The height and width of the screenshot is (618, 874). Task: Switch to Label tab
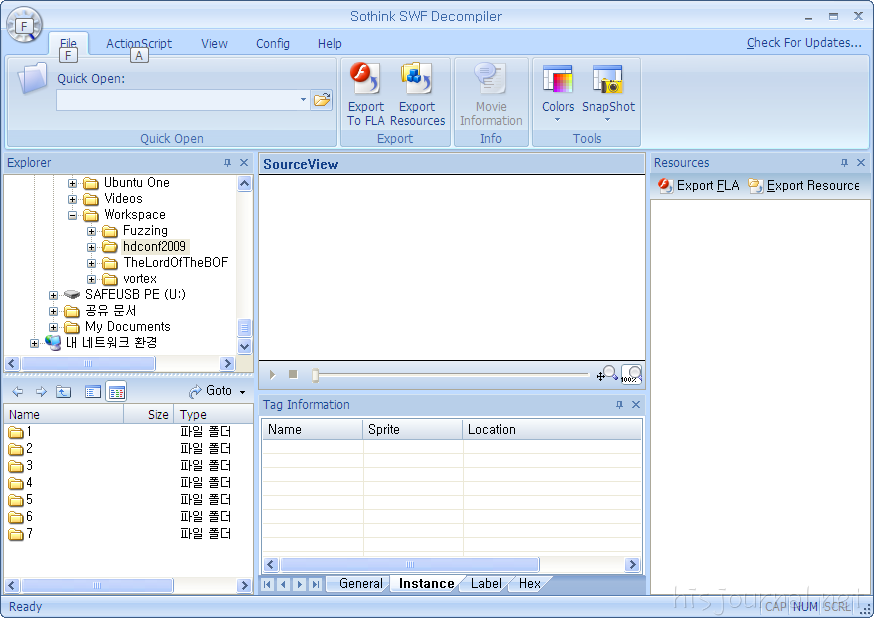coord(486,583)
